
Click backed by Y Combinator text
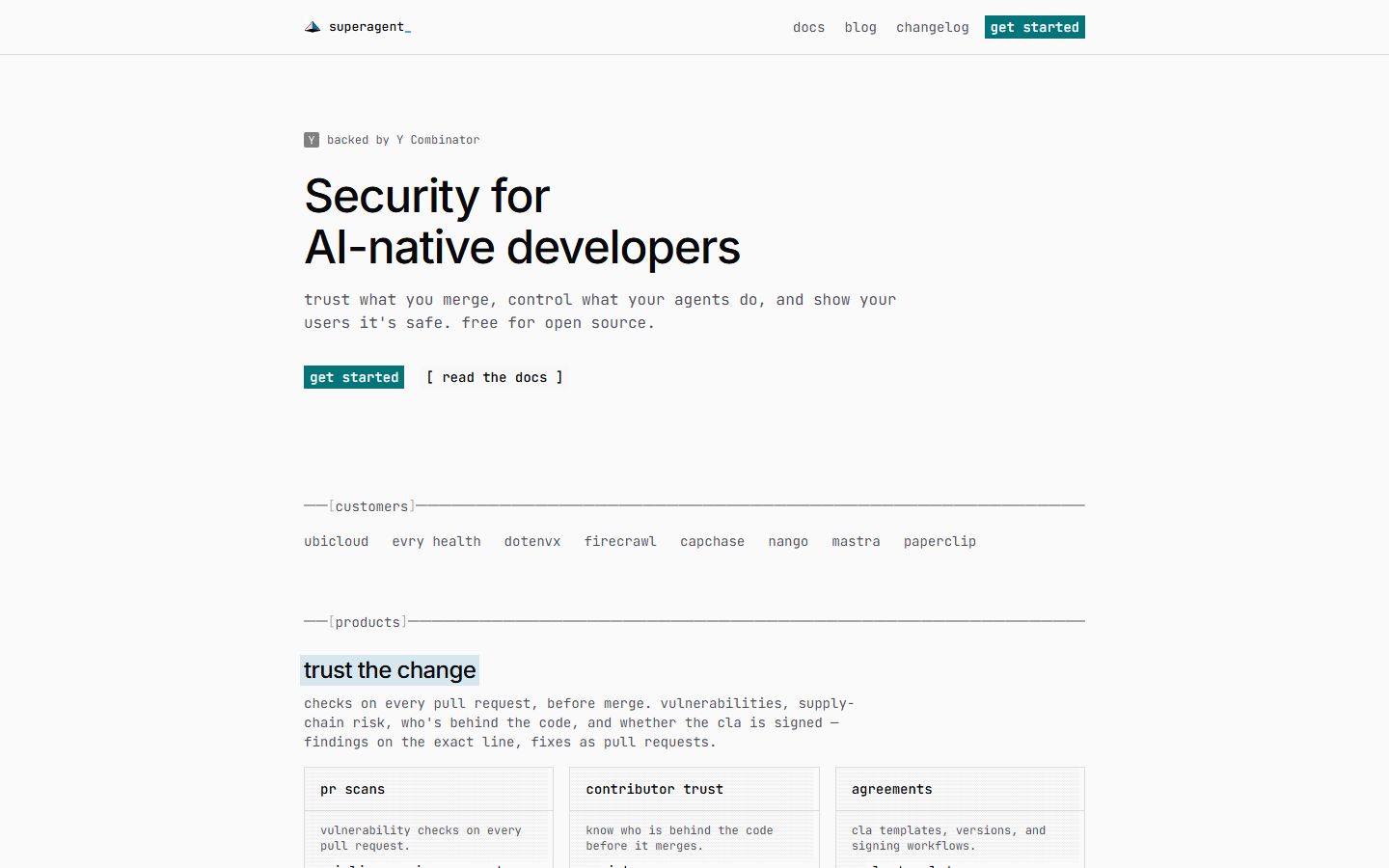[403, 140]
